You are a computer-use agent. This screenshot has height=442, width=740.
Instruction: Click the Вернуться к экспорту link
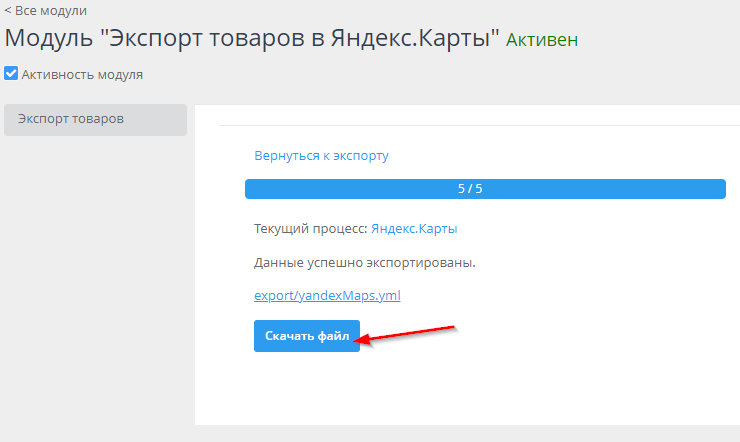pyautogui.click(x=321, y=156)
